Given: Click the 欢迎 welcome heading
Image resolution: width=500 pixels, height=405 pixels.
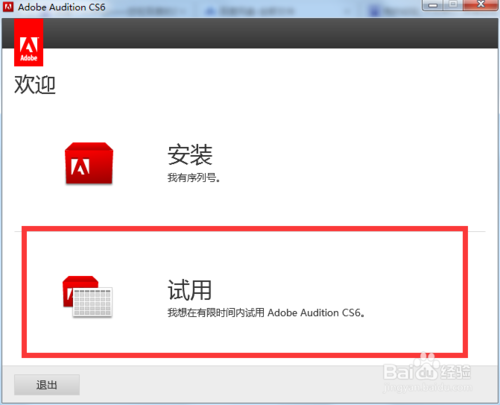Looking at the screenshot, I should 35,84.
